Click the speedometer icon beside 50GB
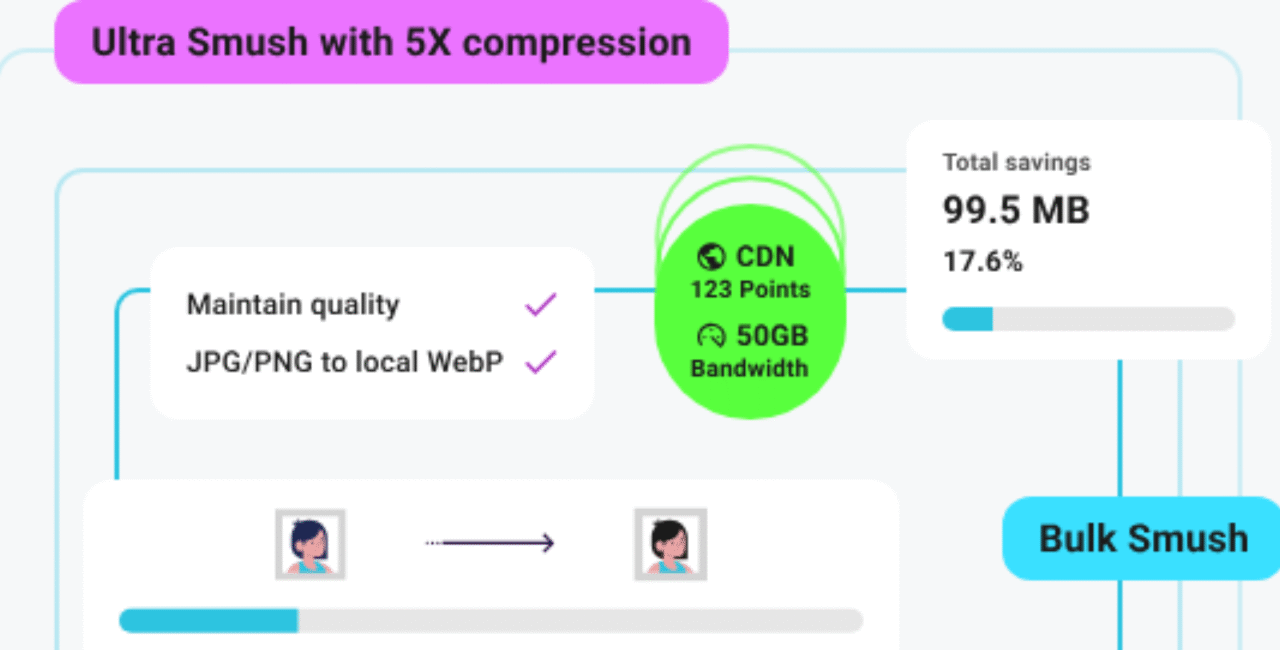The image size is (1280, 650). point(711,335)
